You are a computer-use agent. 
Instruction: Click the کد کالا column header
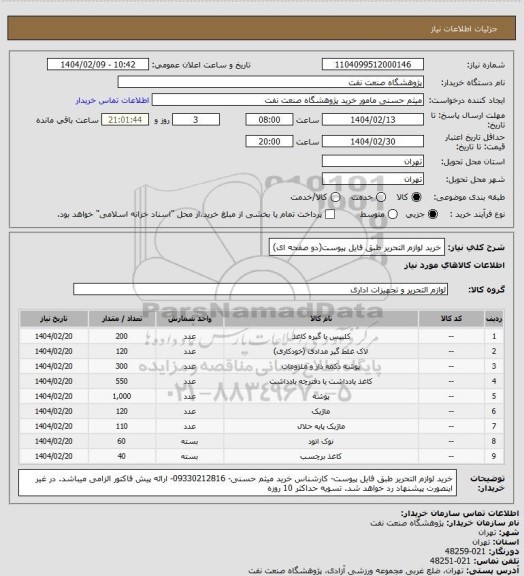451,319
